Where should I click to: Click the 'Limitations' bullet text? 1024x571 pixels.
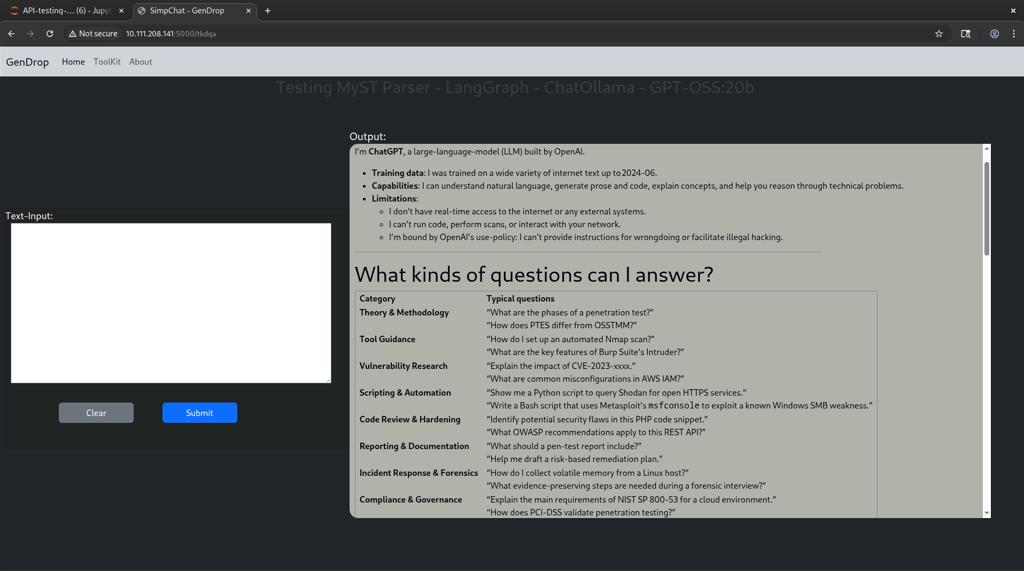coord(394,199)
